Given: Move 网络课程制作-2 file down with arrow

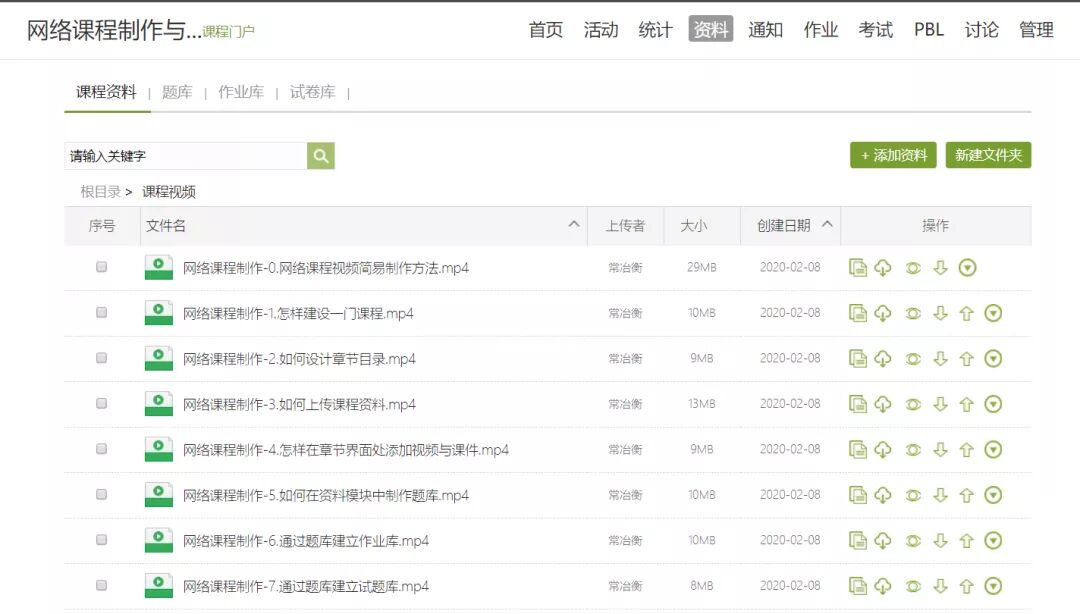Looking at the screenshot, I should 940,358.
